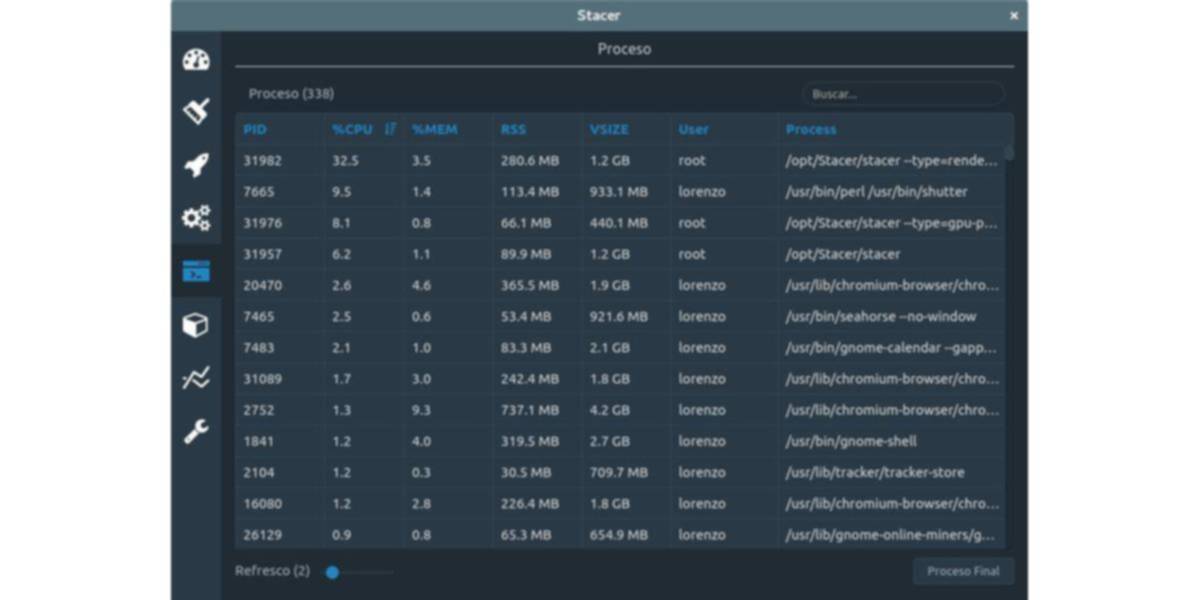Image resolution: width=1200 pixels, height=600 pixels.
Task: Close the Stacer window
Action: (x=1013, y=15)
